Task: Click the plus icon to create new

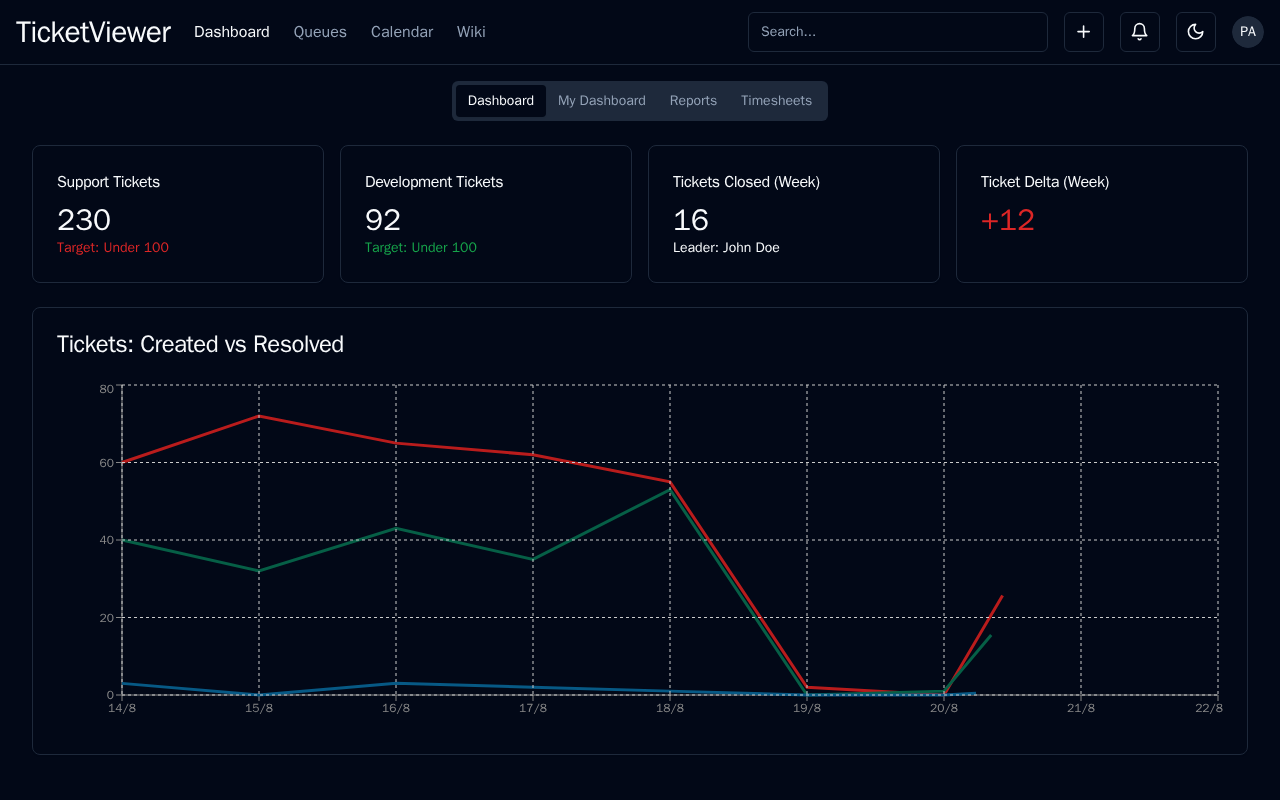Action: tap(1083, 32)
